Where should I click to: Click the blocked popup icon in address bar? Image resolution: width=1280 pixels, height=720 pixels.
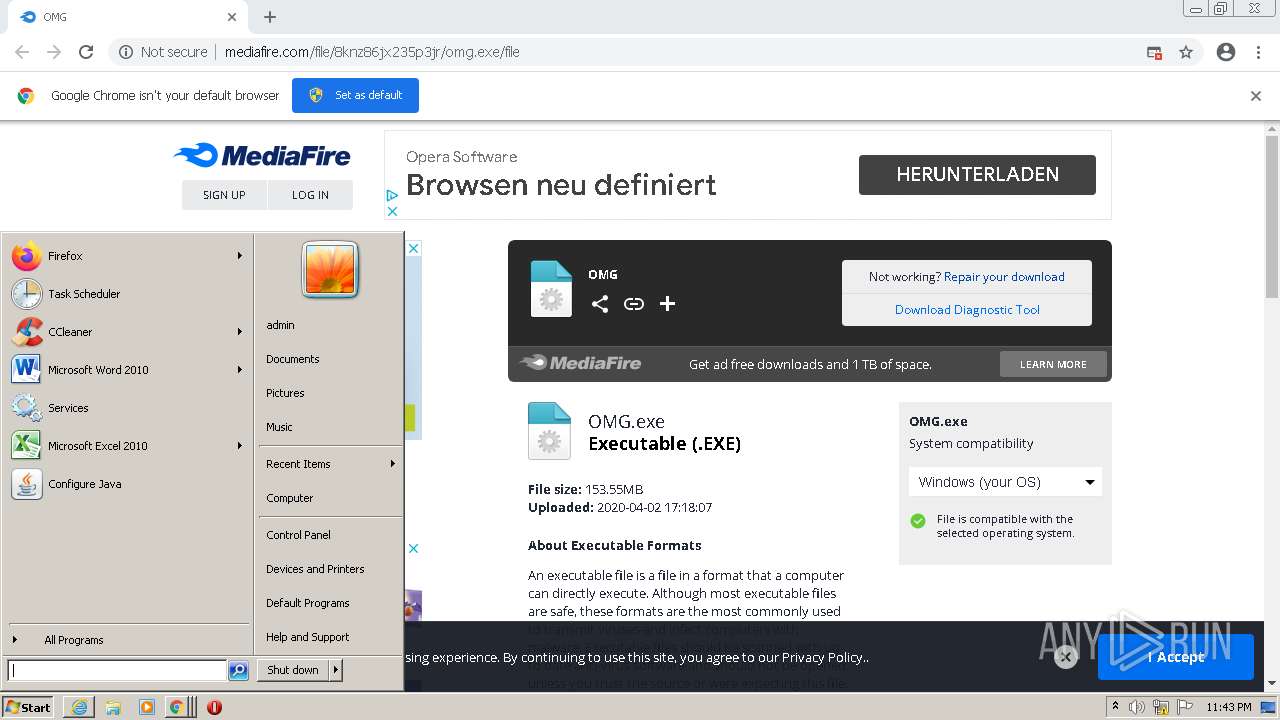click(1154, 52)
